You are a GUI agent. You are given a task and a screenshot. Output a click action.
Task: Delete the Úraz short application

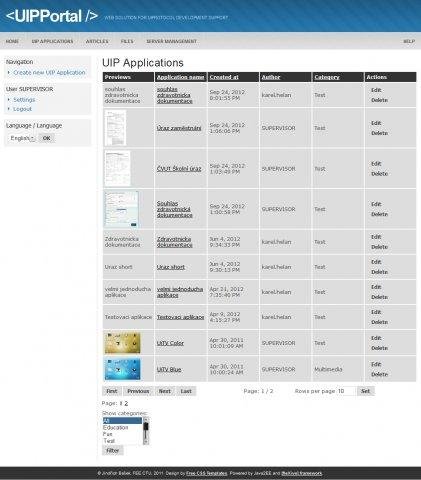[x=379, y=272]
